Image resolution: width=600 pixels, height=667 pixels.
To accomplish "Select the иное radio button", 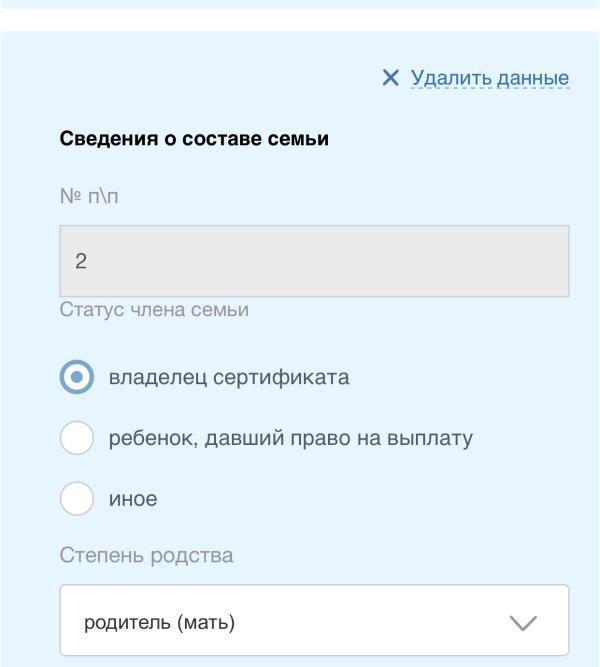I will pos(77,498).
